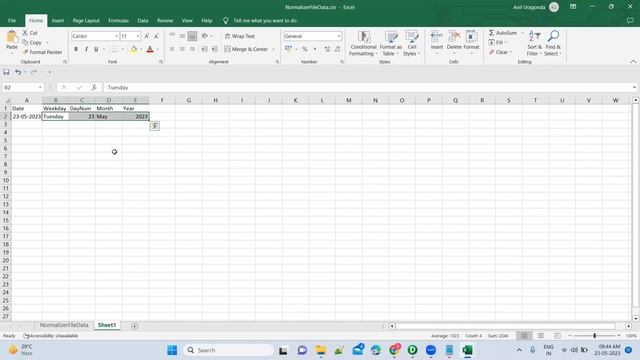This screenshot has width=640, height=360.
Task: Increase font size with the larger A icon
Action: point(147,36)
